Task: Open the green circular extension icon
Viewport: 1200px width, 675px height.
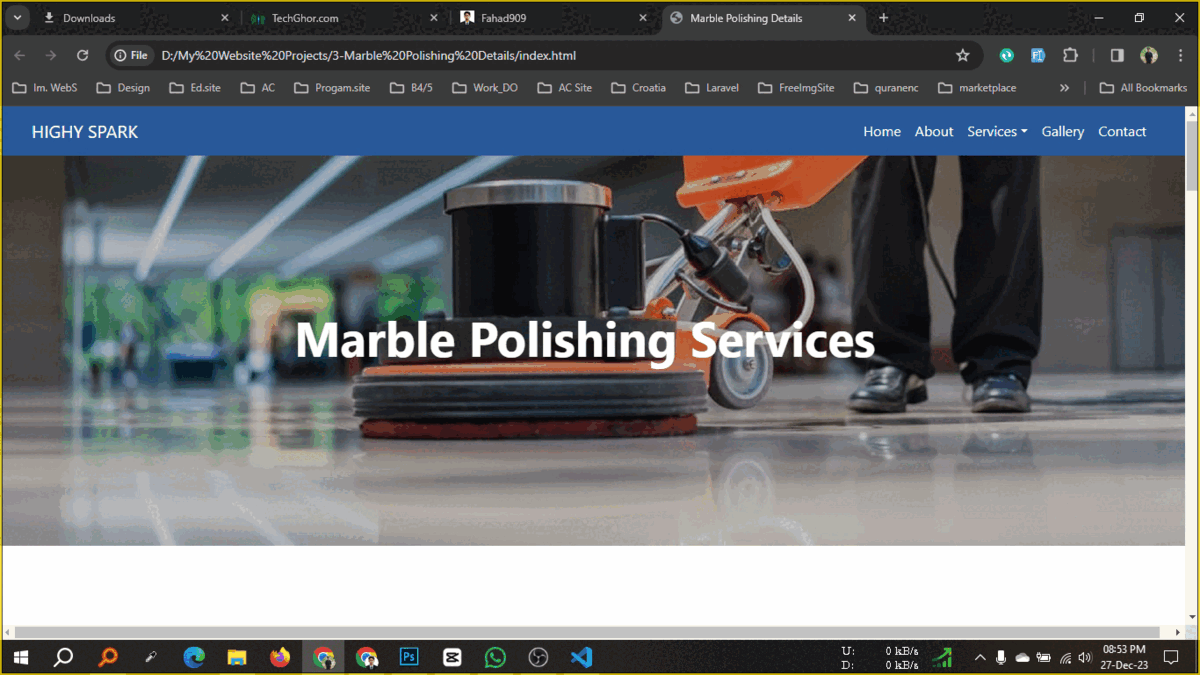Action: (1007, 56)
